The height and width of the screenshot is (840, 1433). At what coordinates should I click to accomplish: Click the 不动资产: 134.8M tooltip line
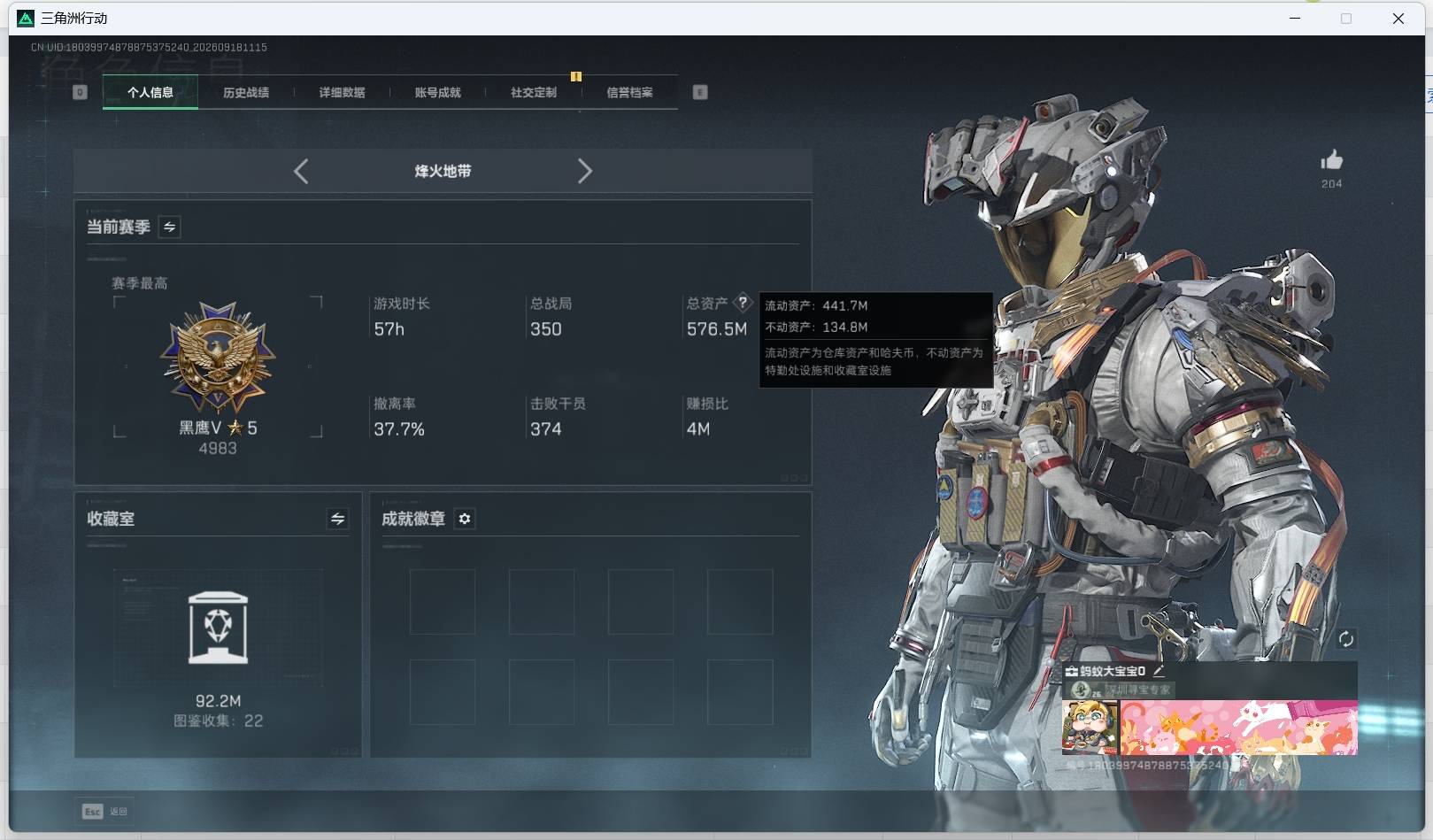click(x=816, y=327)
